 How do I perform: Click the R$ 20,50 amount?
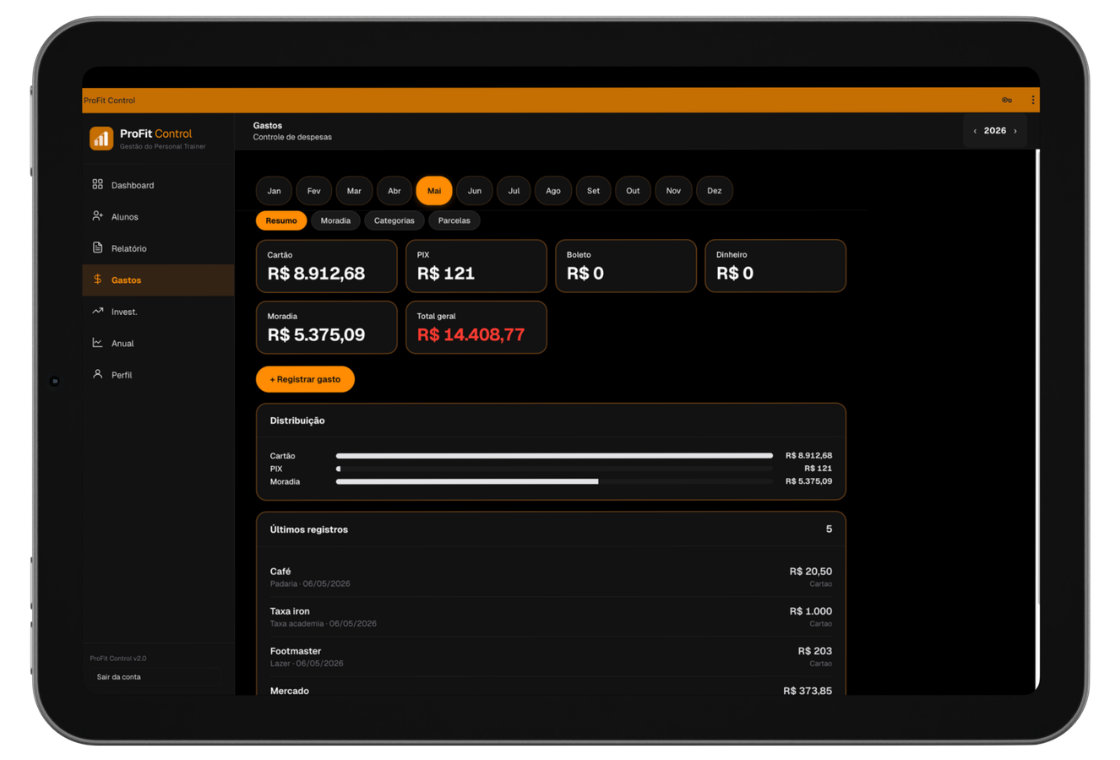tap(811, 571)
